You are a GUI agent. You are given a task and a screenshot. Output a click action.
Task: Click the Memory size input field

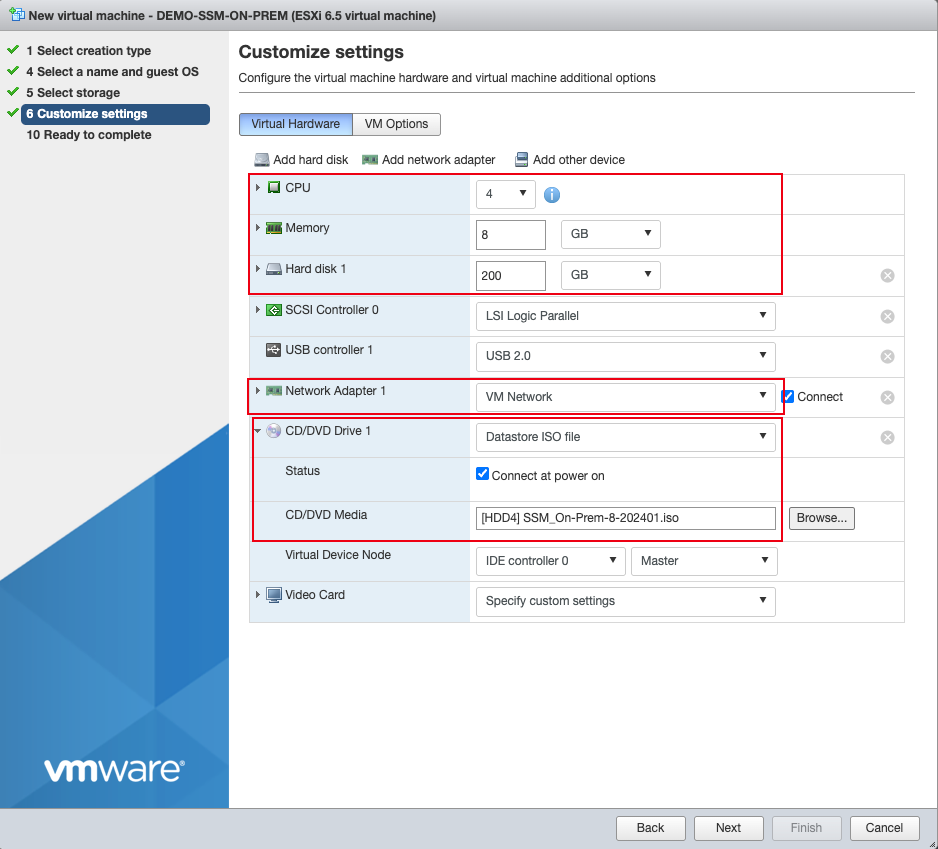(x=509, y=234)
